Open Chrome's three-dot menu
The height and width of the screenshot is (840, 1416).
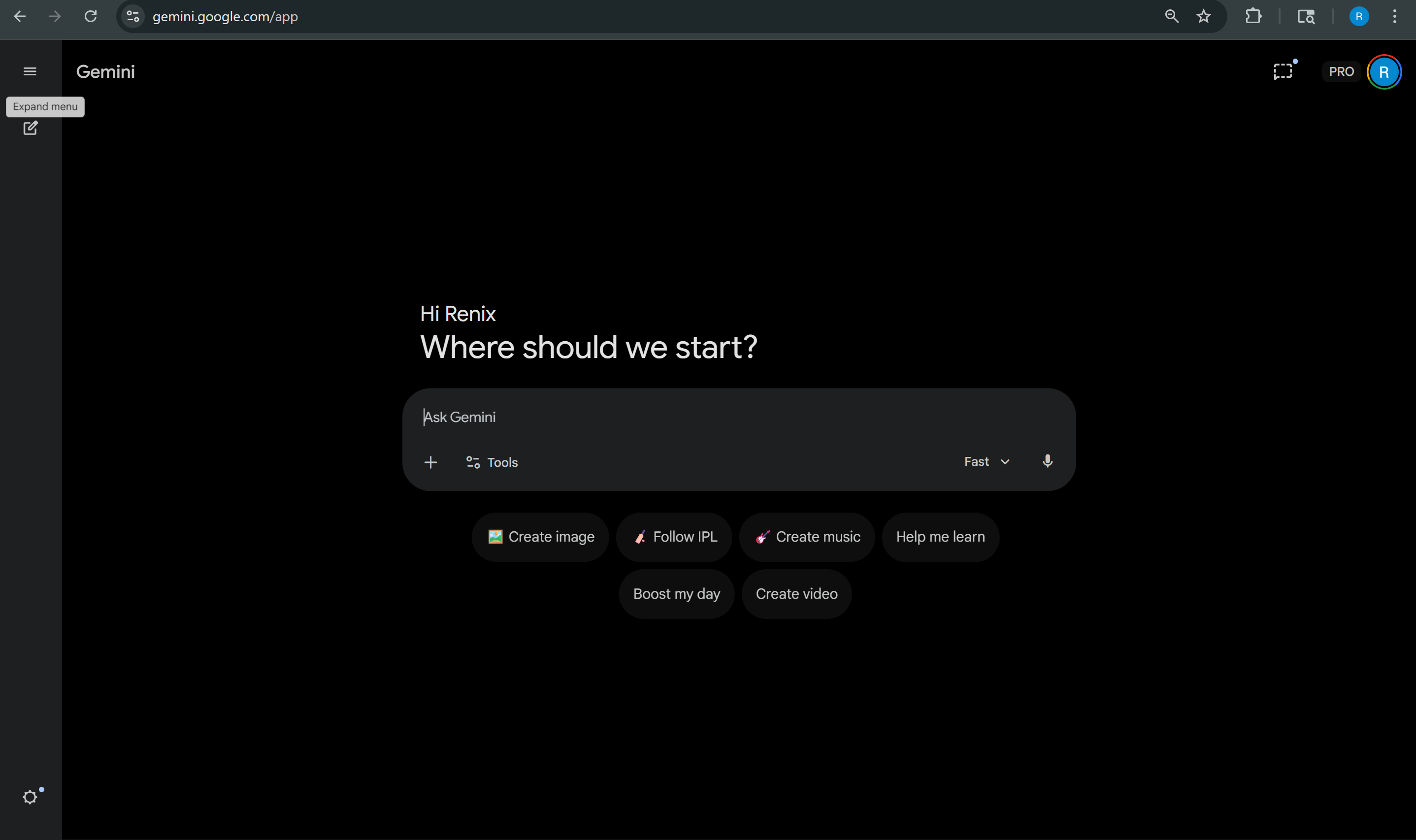(x=1394, y=16)
